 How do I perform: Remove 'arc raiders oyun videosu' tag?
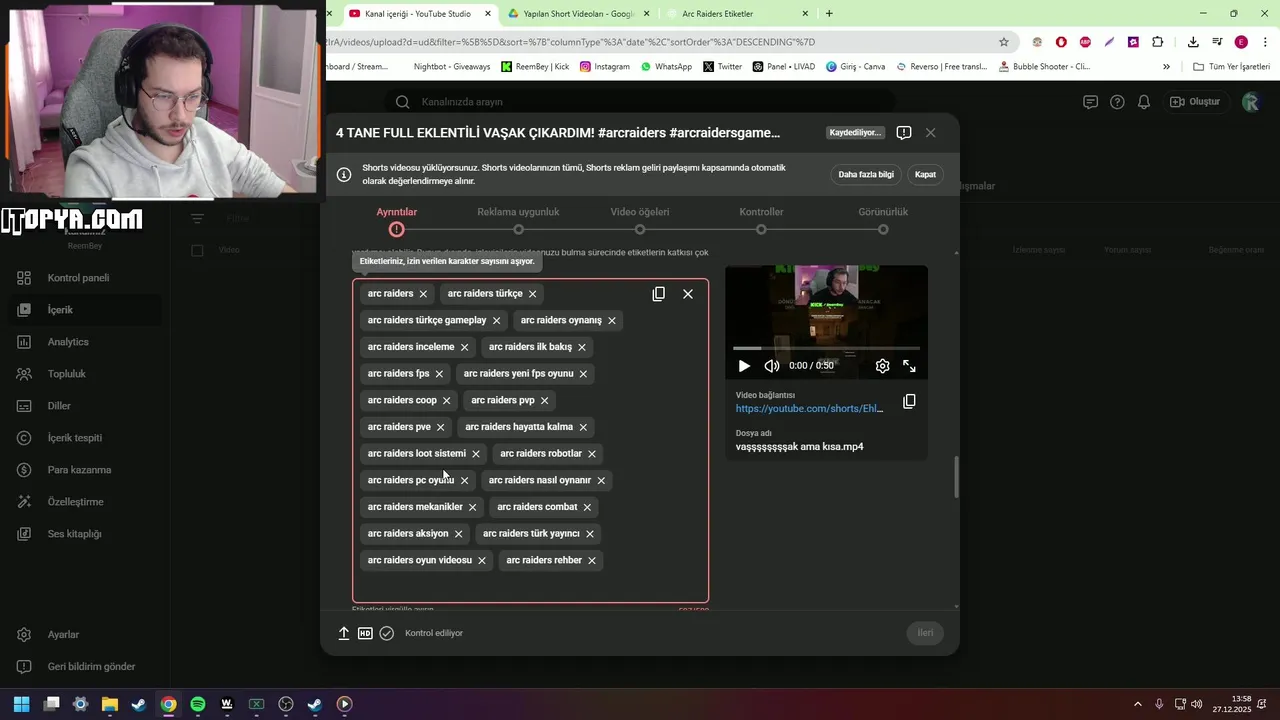pos(482,561)
